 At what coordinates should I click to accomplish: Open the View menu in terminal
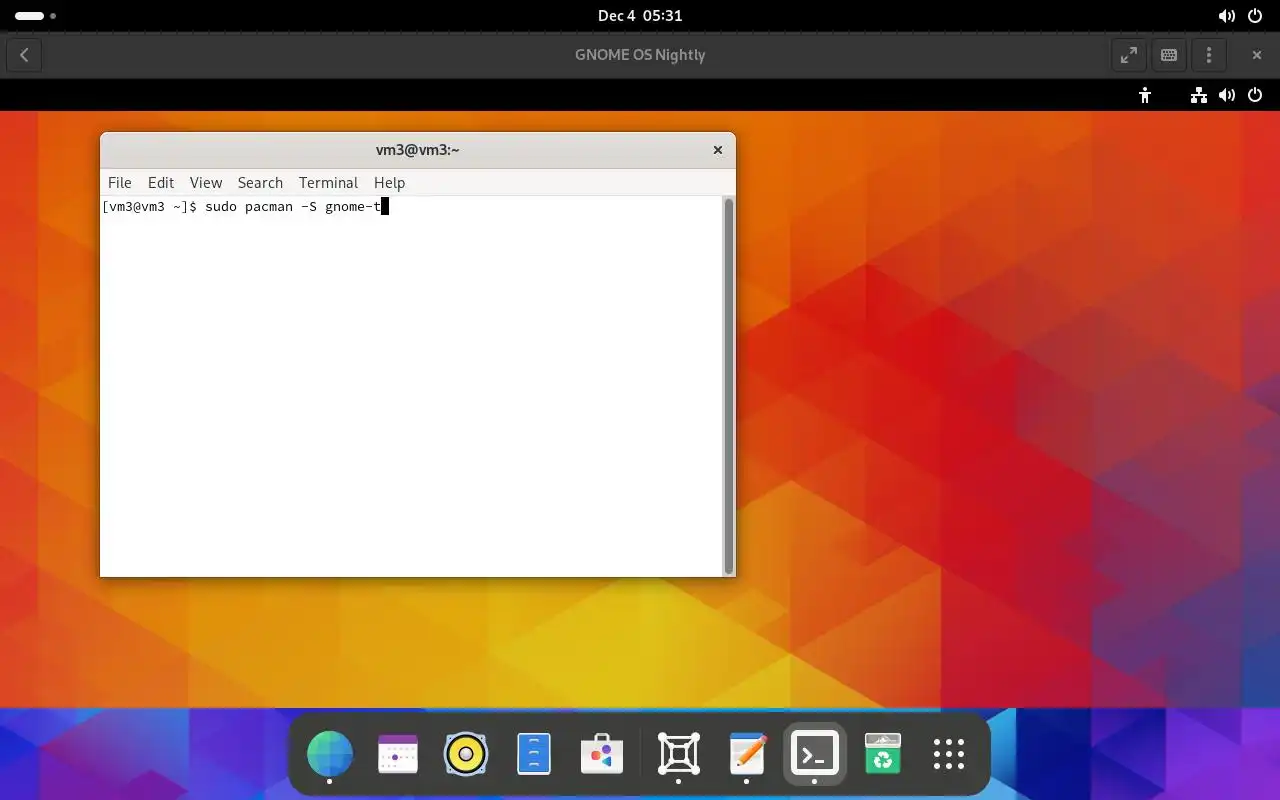click(206, 182)
